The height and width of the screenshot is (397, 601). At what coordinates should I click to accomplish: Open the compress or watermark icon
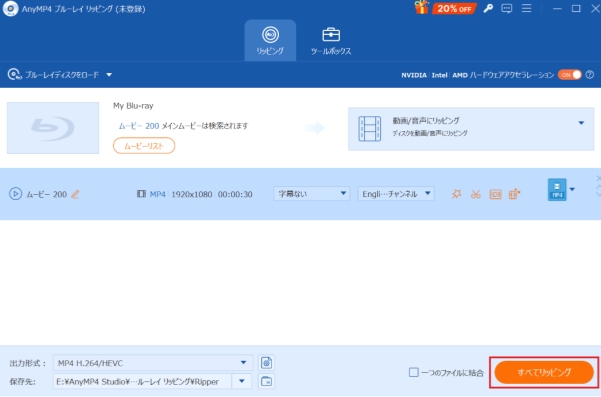pos(514,194)
